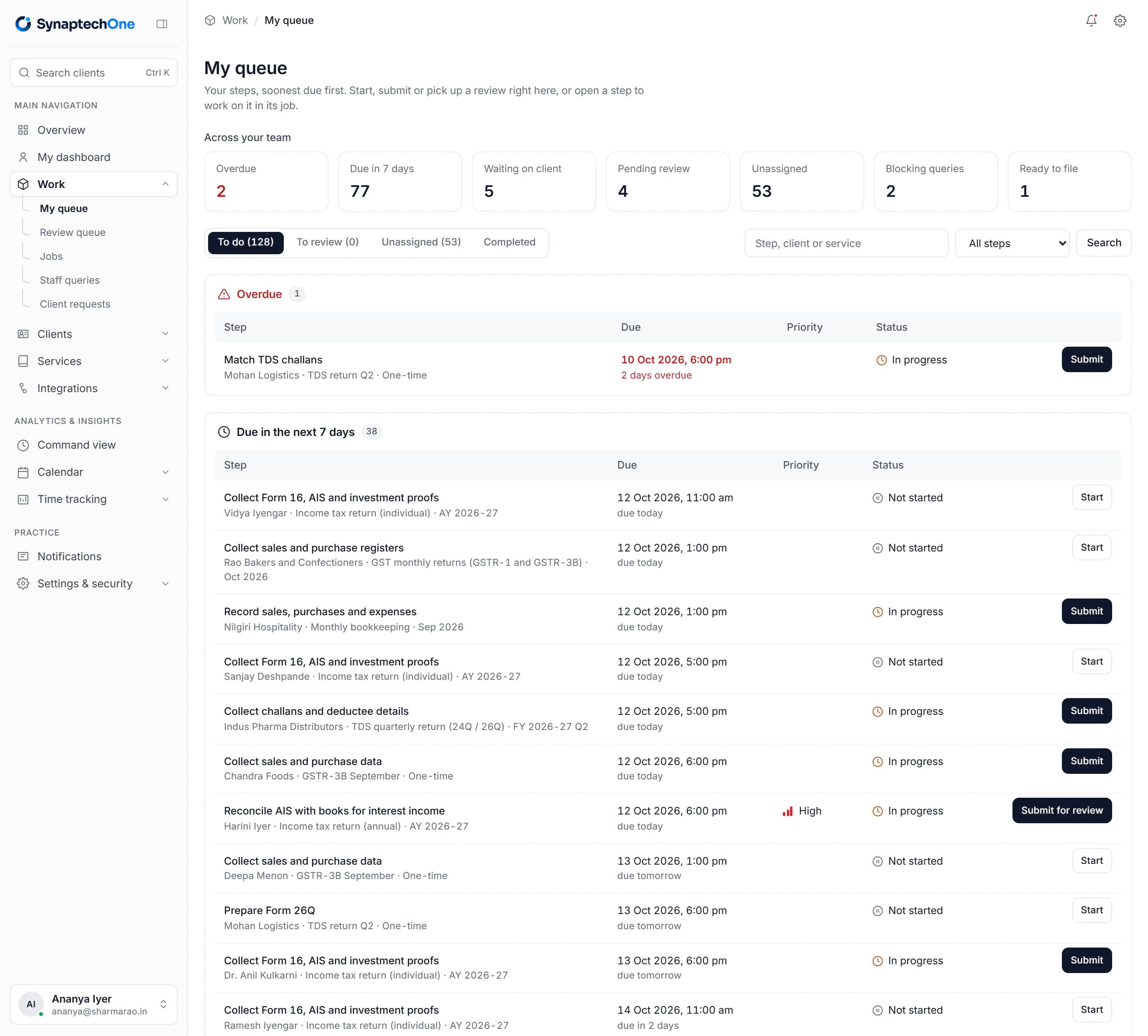
Task: Open the notifications bell icon
Action: [1091, 21]
